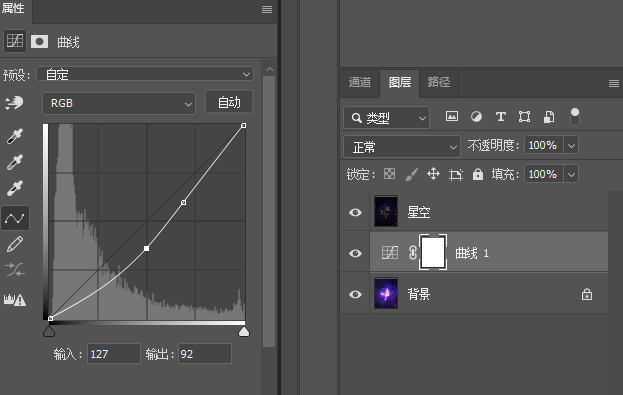Filter layers by adjustment layer icon
The height and width of the screenshot is (395, 623).
pos(476,116)
